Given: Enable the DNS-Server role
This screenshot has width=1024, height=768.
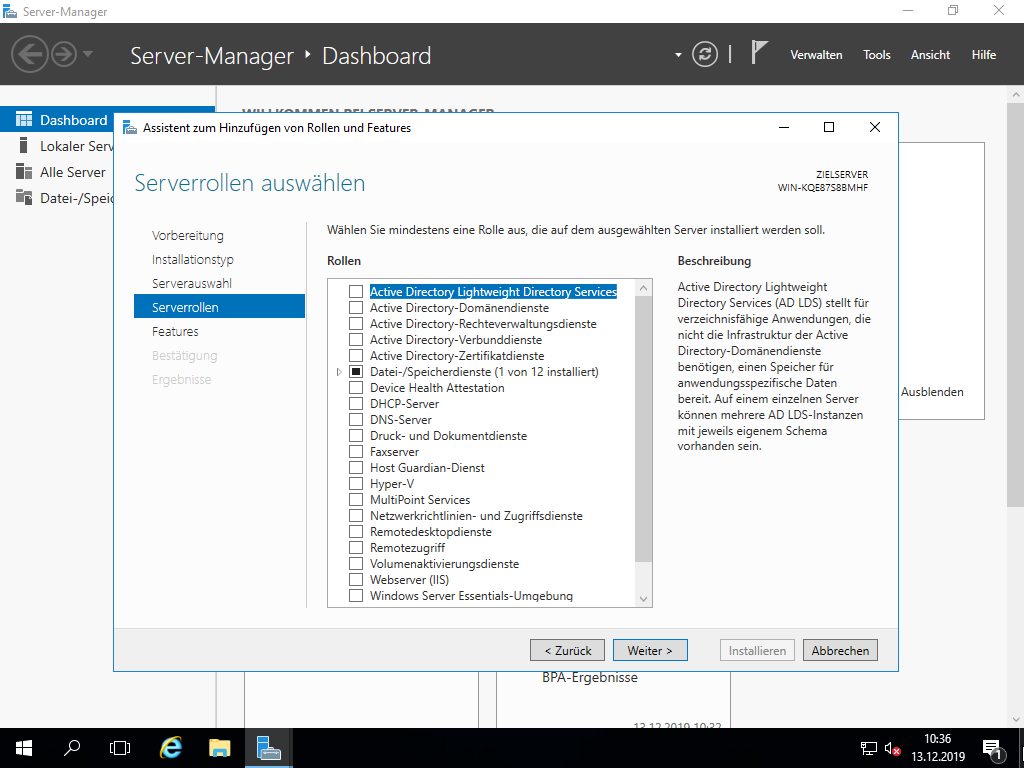Looking at the screenshot, I should pos(356,419).
